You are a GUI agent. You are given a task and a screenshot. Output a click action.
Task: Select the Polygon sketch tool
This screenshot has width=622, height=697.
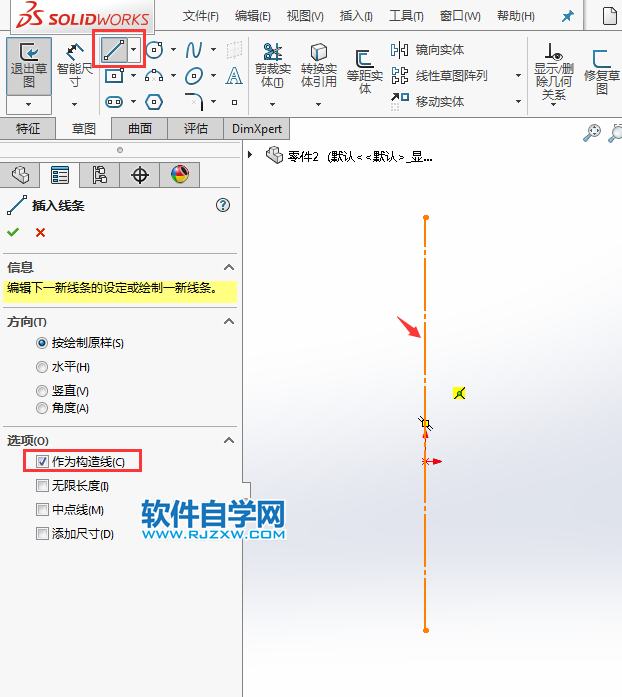pyautogui.click(x=154, y=102)
